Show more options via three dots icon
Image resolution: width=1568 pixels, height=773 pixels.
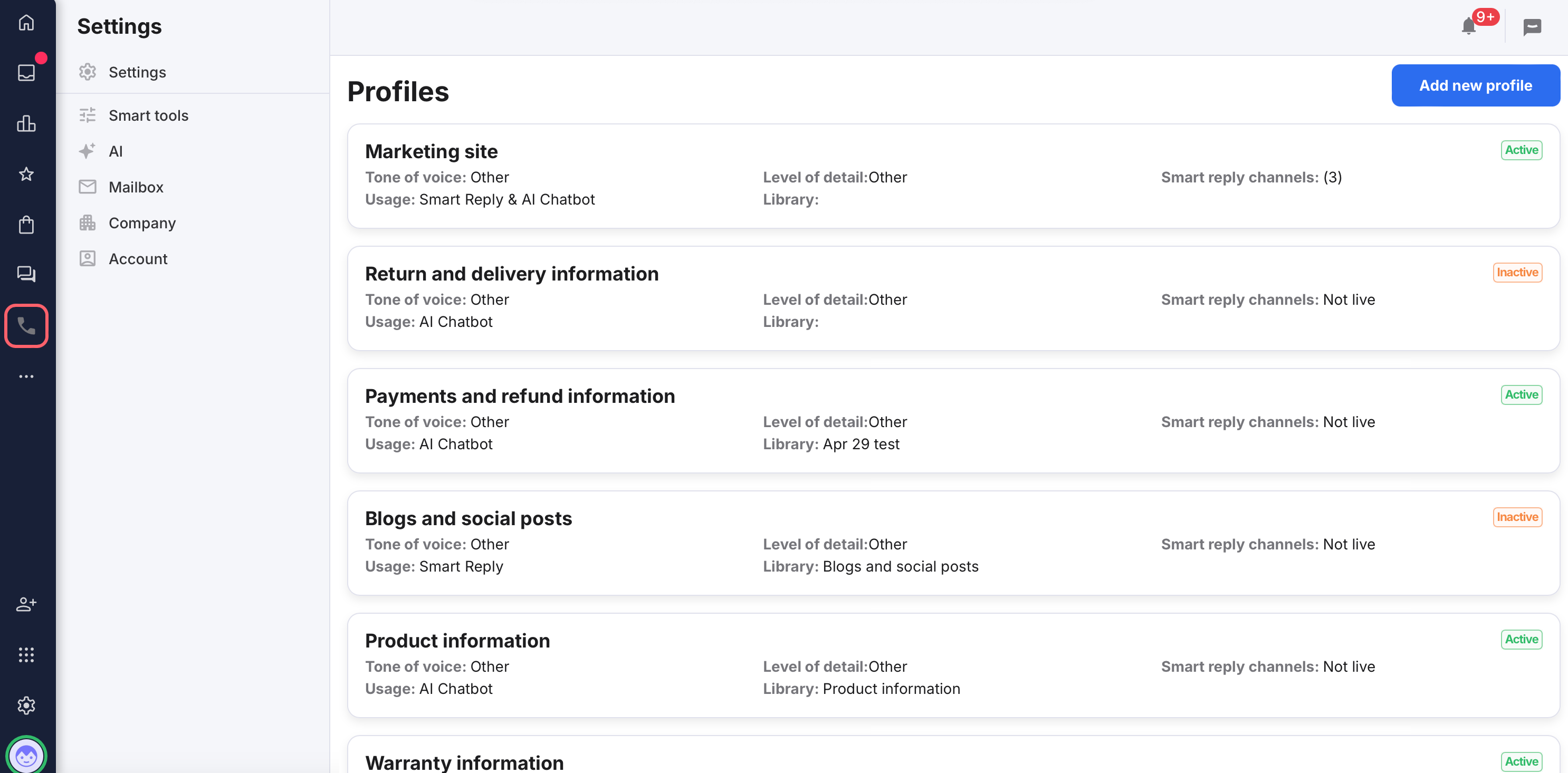pyautogui.click(x=26, y=376)
